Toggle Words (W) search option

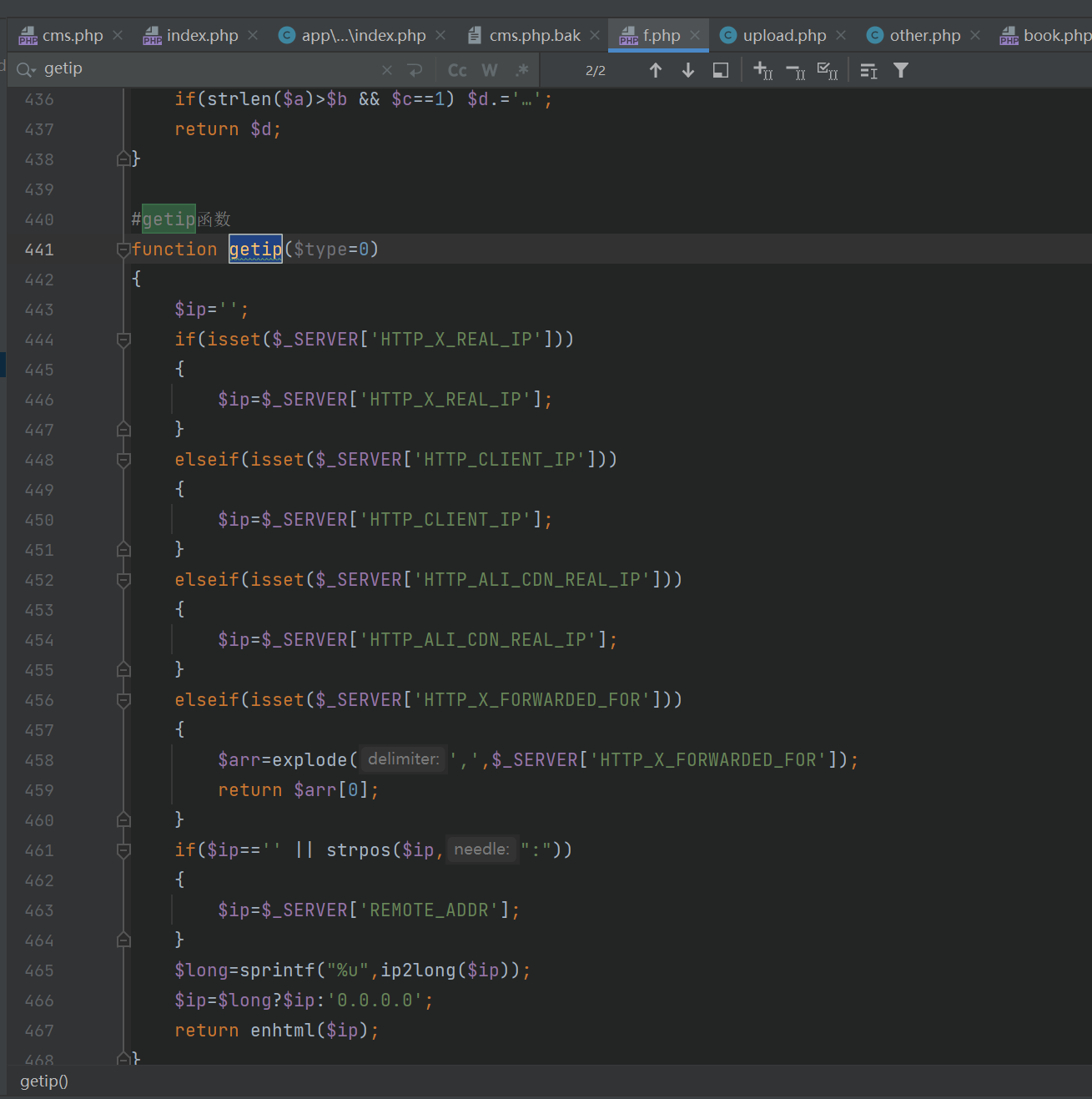[490, 70]
